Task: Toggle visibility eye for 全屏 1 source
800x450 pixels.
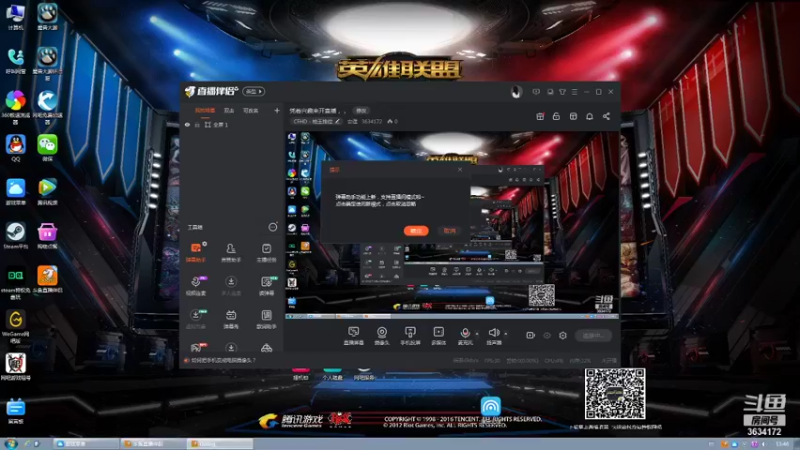Action: (187, 125)
